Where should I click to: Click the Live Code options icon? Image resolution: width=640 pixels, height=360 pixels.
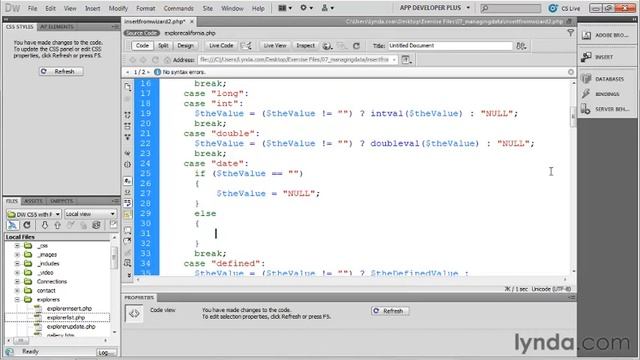click(x=246, y=46)
